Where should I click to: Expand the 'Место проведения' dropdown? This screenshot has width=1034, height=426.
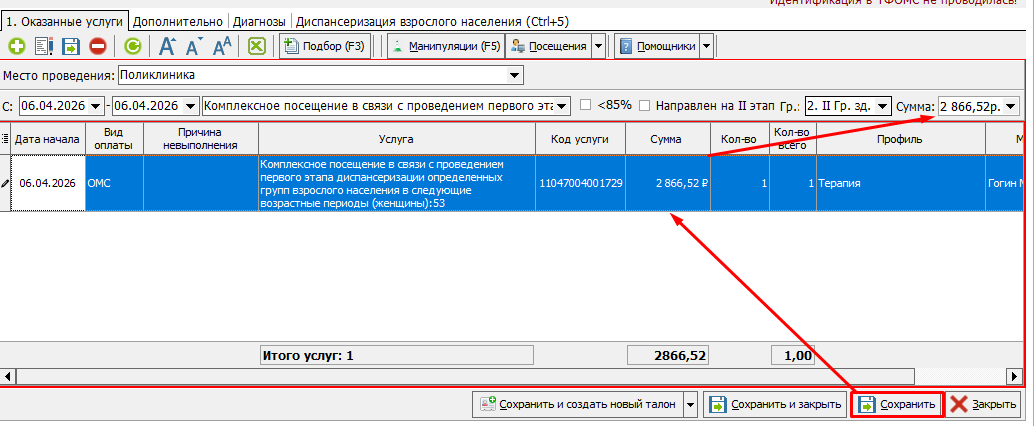(515, 75)
